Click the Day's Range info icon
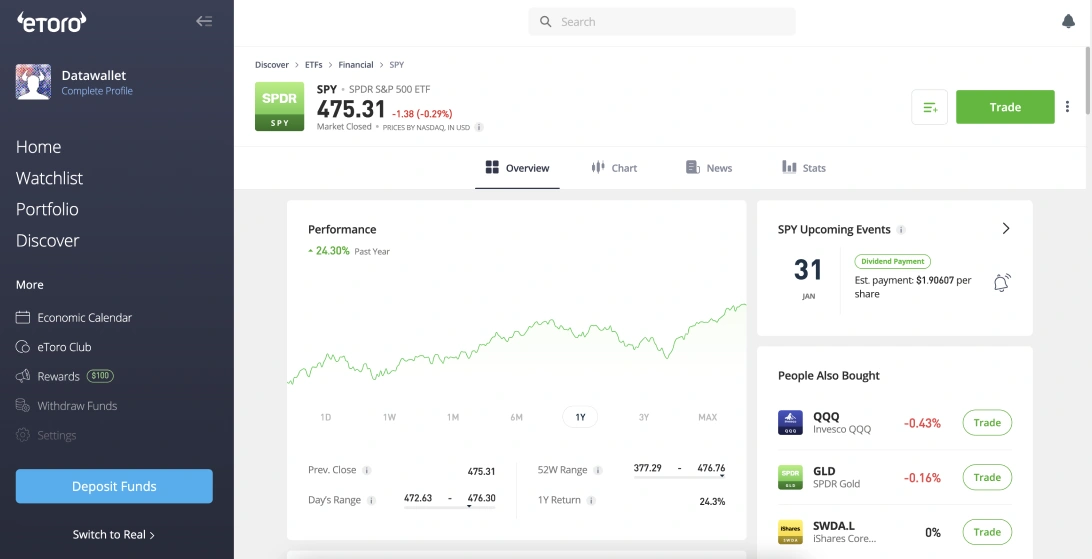 click(371, 501)
